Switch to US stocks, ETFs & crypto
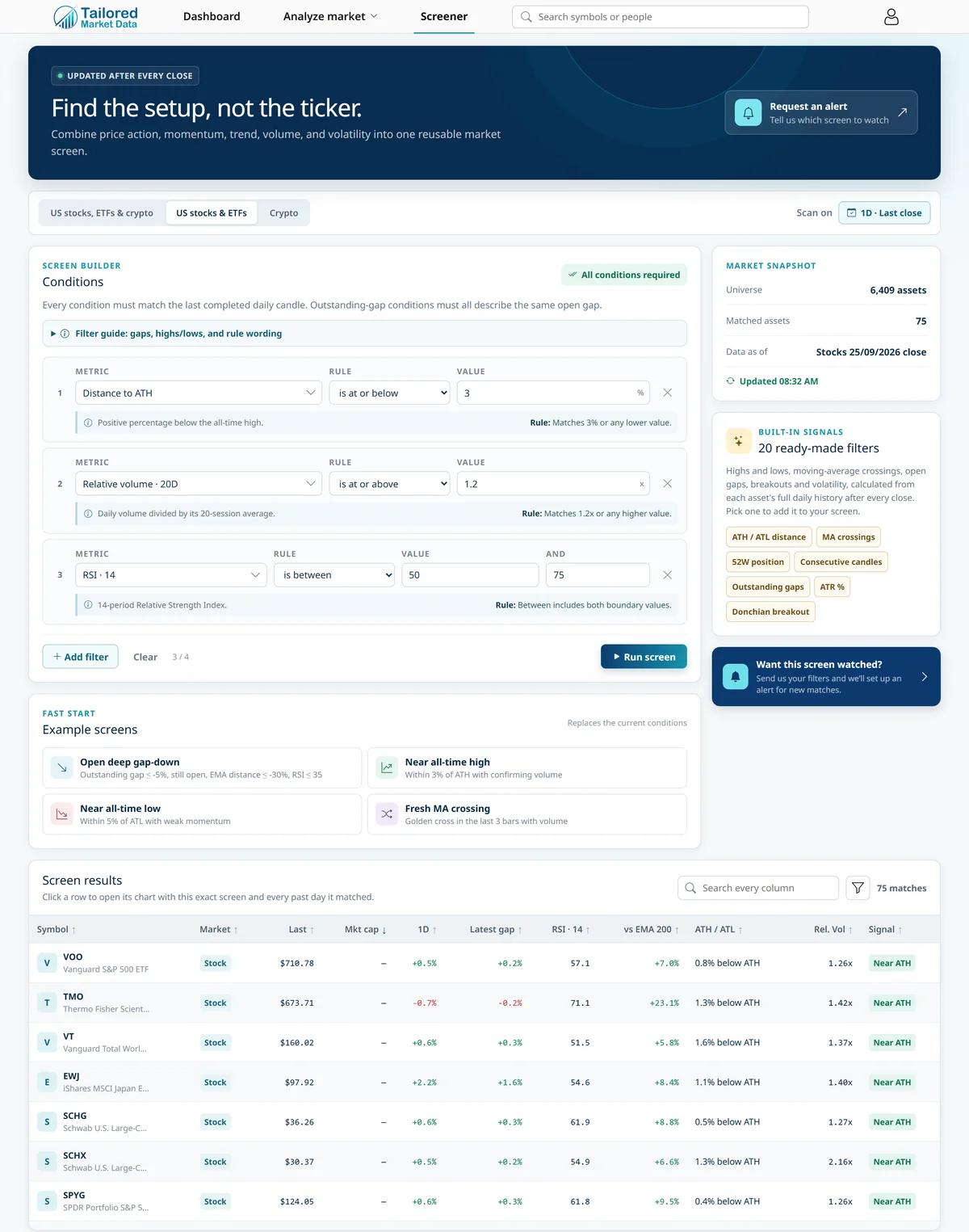Screen dimensions: 969x1232 pyautogui.click(x=102, y=213)
